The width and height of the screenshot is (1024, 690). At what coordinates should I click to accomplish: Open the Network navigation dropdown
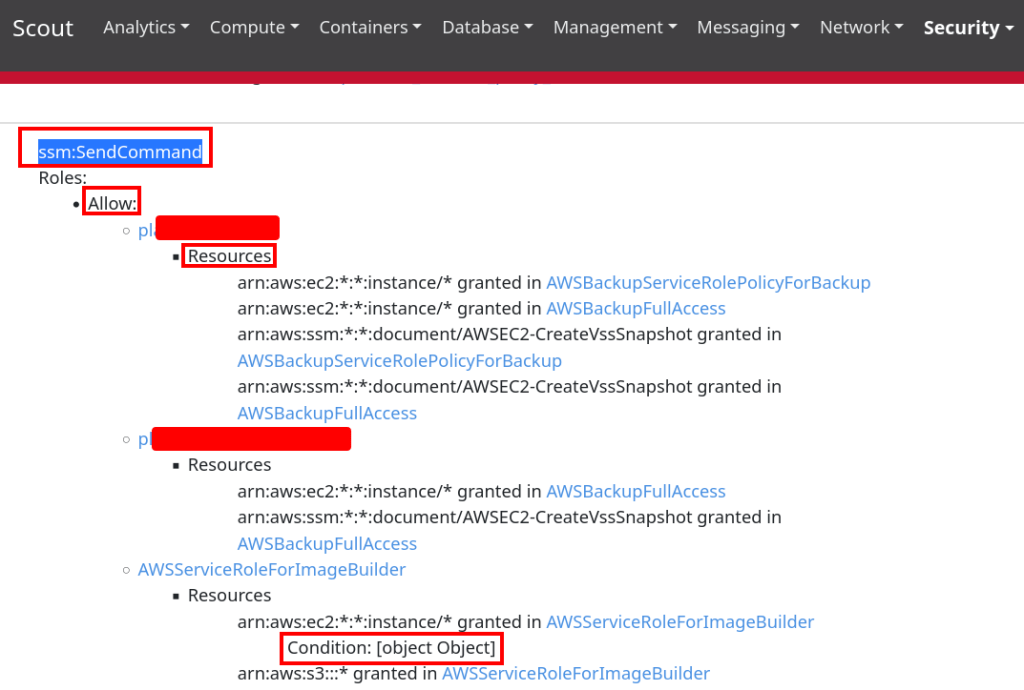tap(861, 28)
